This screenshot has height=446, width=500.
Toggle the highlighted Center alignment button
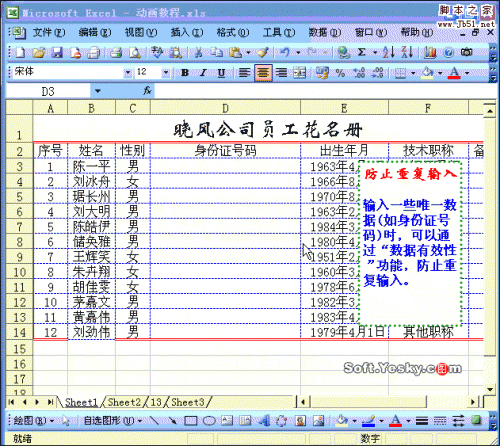pyautogui.click(x=263, y=73)
